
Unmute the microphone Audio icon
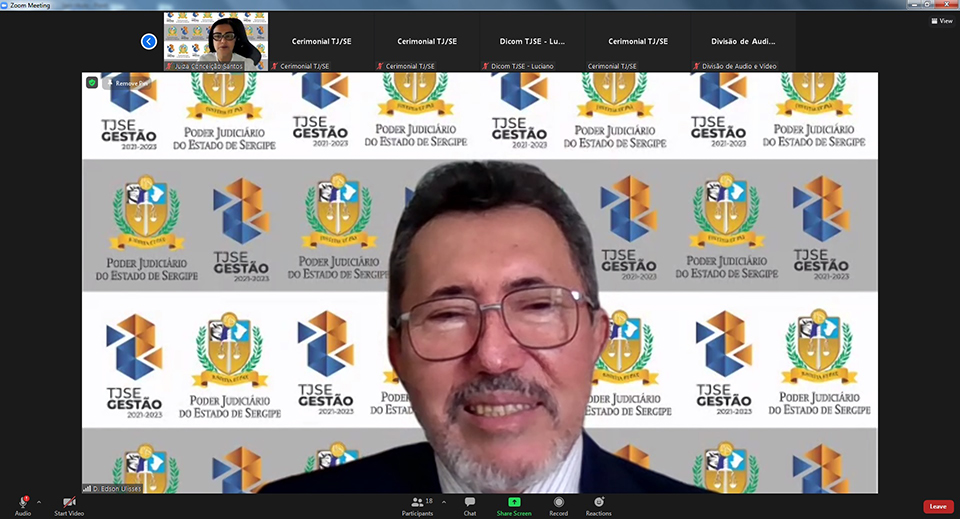pyautogui.click(x=22, y=502)
